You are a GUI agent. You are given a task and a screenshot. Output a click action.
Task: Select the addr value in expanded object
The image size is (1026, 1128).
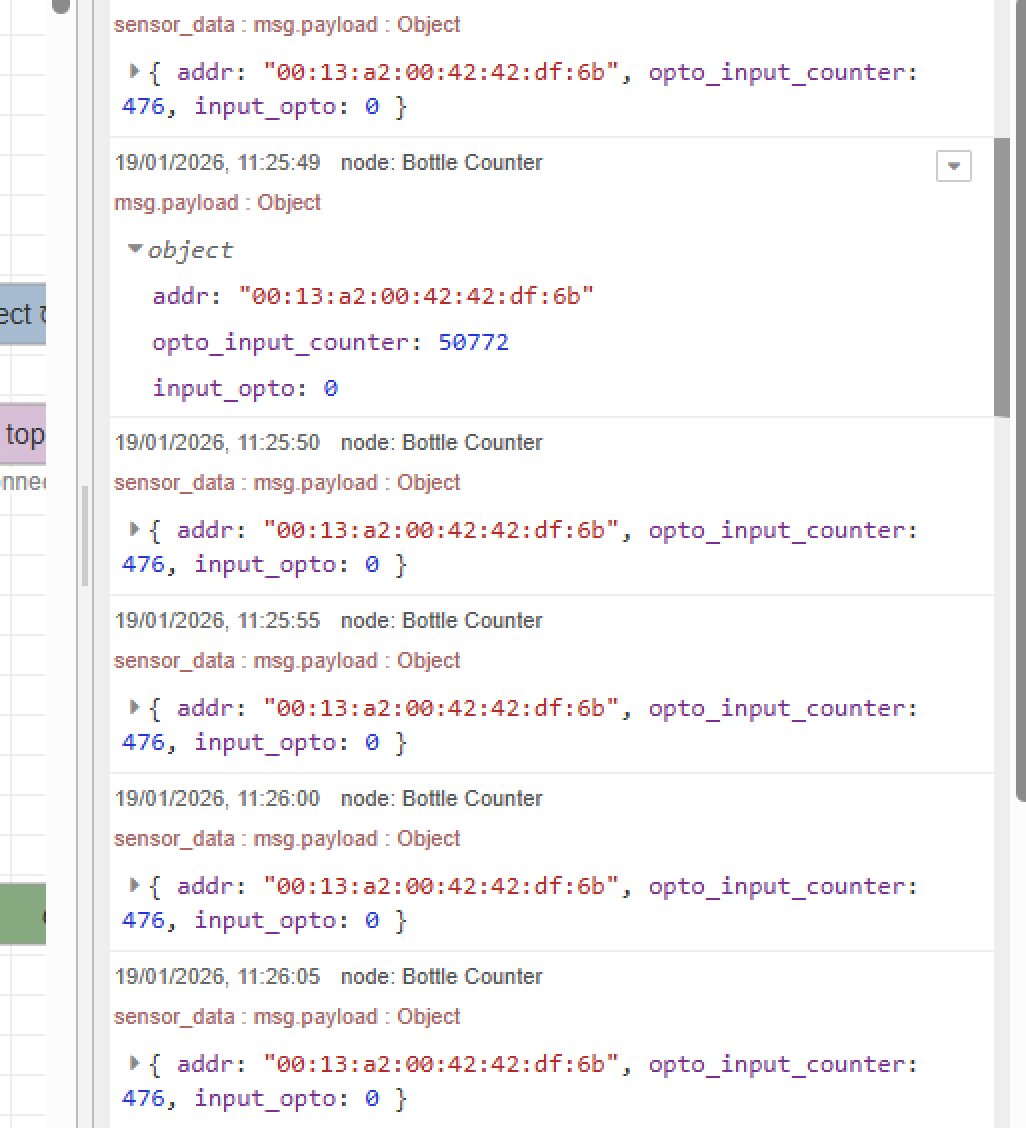[416, 296]
